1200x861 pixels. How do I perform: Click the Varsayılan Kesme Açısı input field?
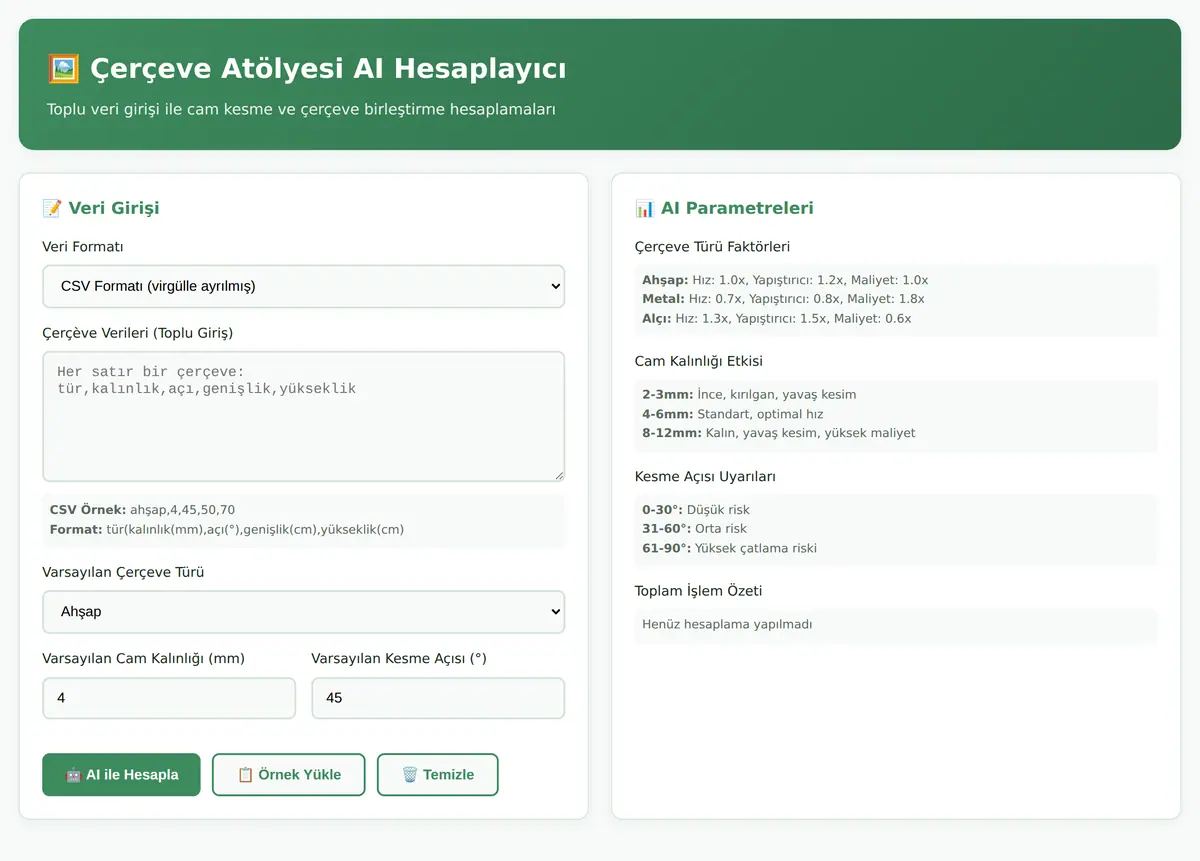438,698
